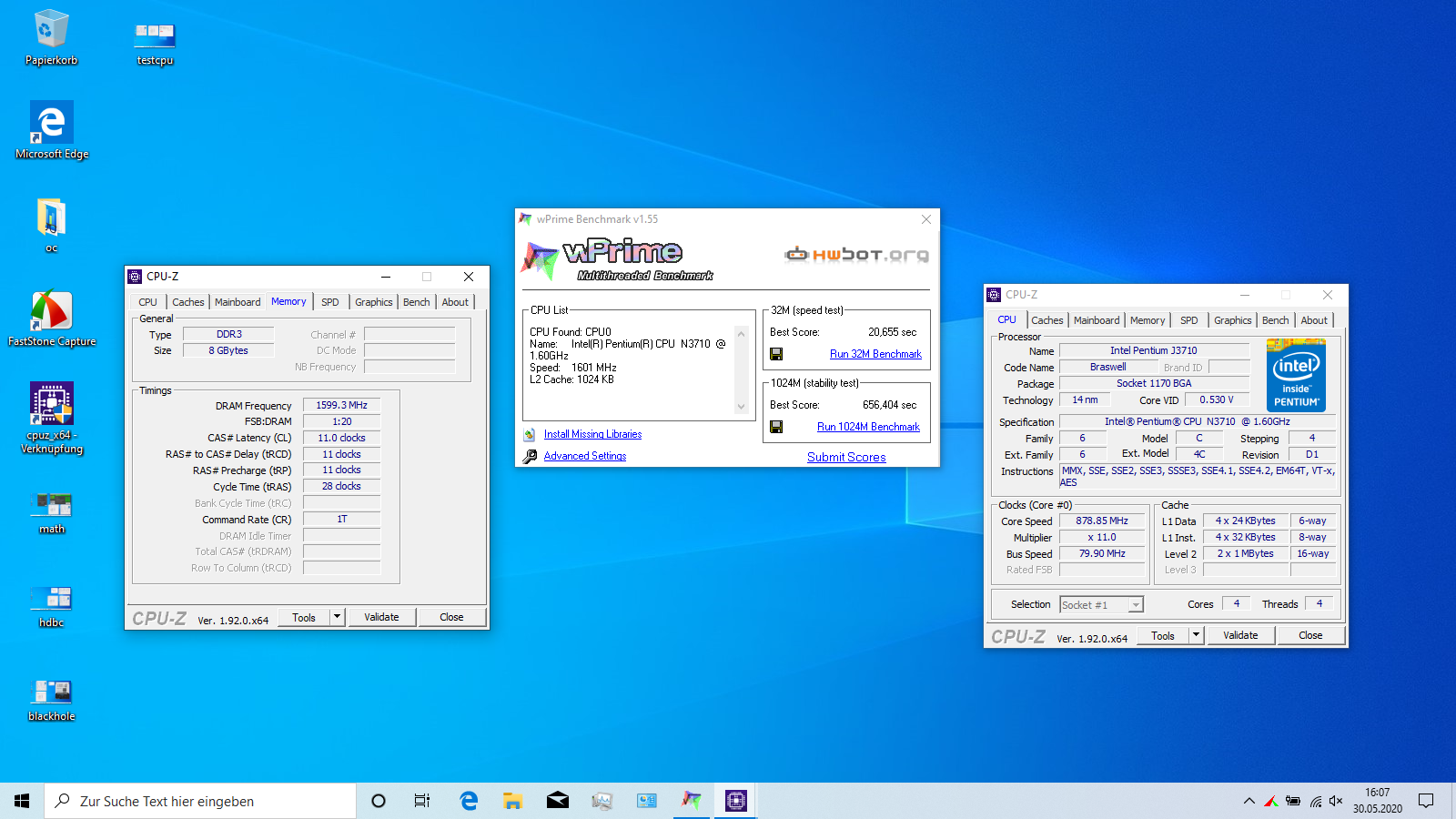Switch to Mainboard tab in left CPU-Z
This screenshot has height=819, width=1456.
[238, 302]
